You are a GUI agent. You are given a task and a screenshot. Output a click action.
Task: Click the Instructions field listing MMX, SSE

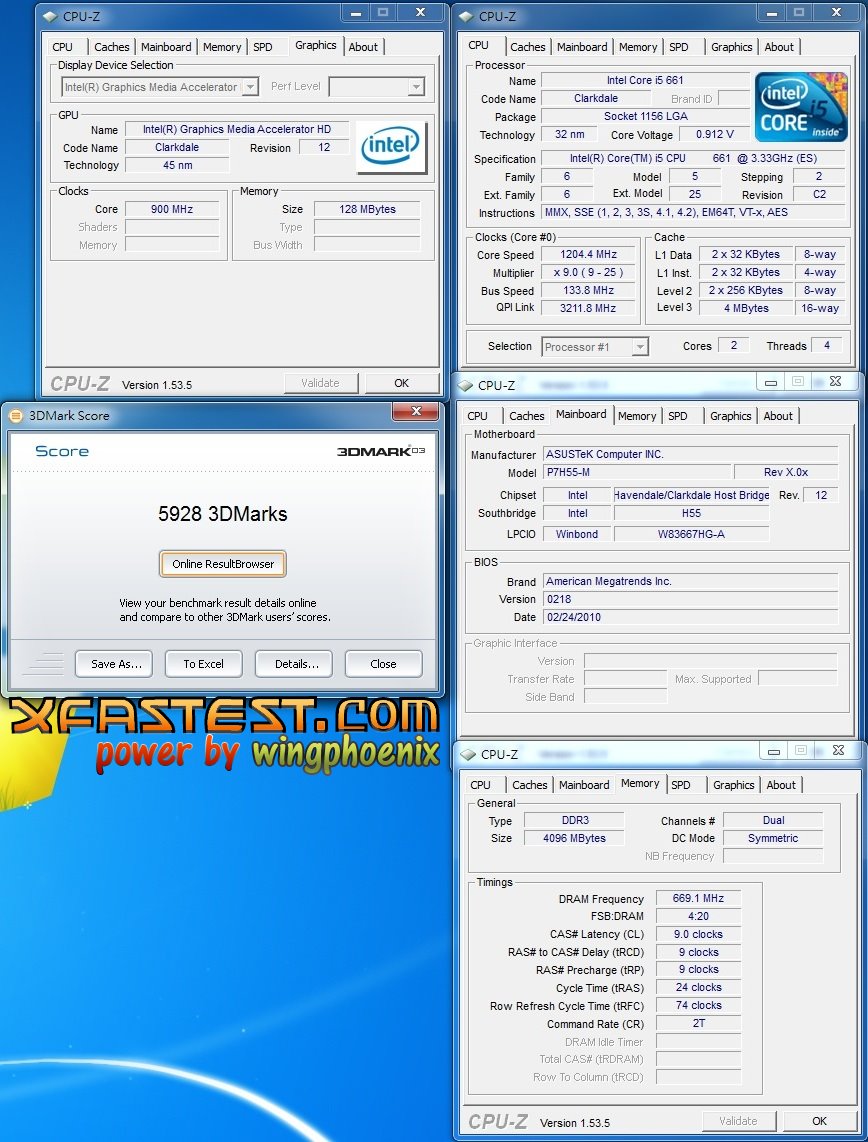tap(695, 213)
